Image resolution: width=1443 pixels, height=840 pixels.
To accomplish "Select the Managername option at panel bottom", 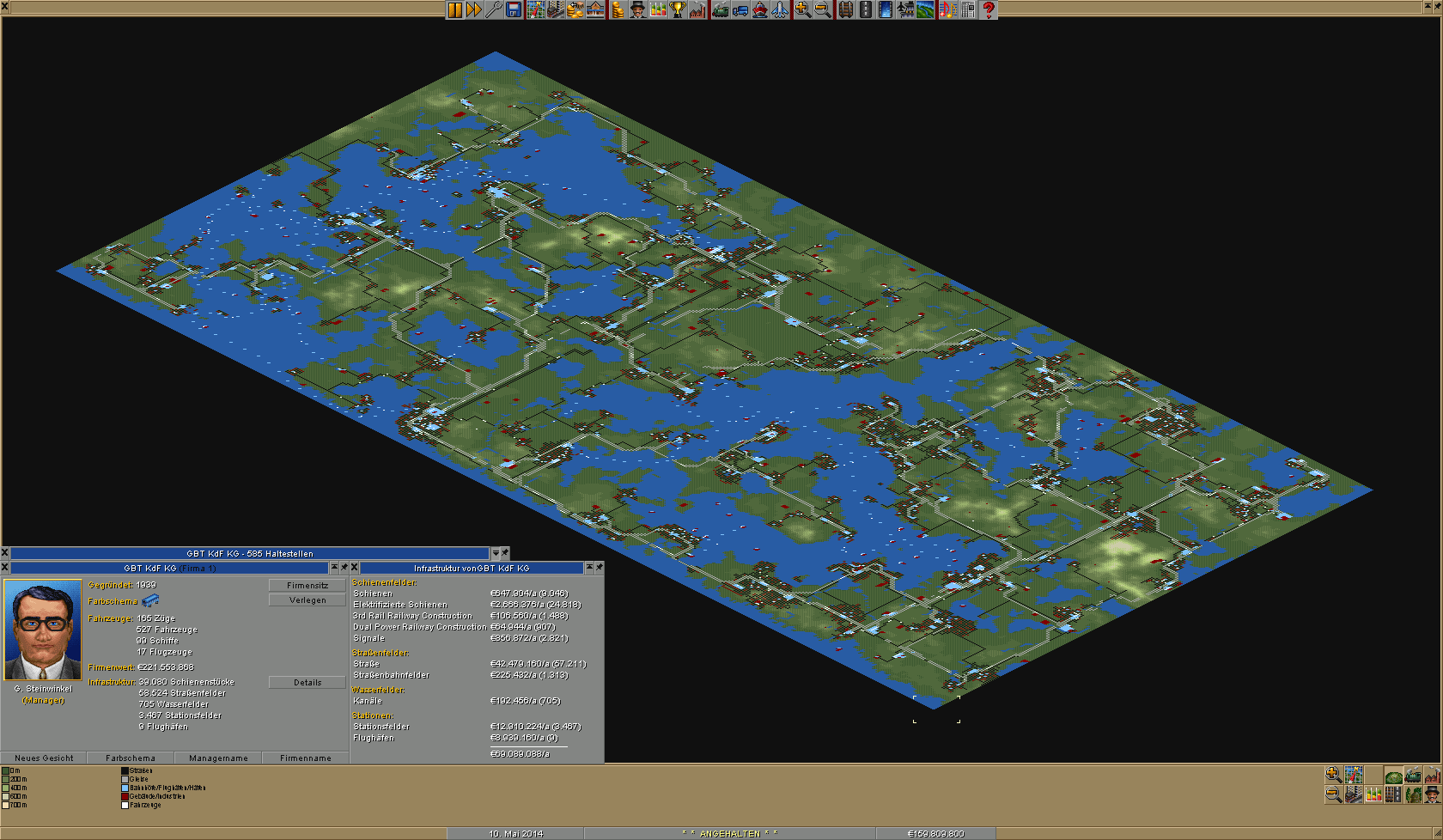I will tap(218, 758).
